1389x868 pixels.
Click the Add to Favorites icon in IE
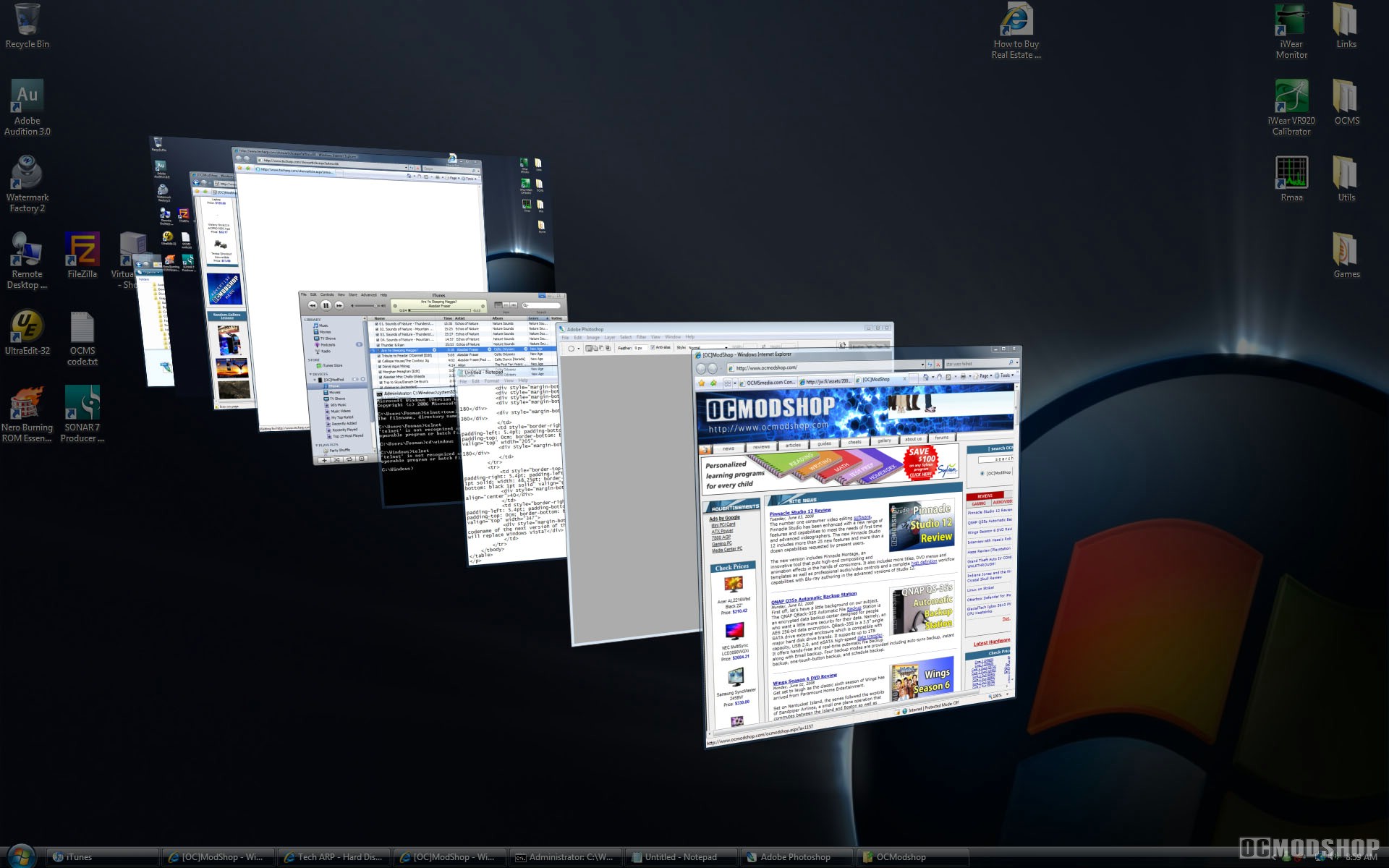coord(713,383)
